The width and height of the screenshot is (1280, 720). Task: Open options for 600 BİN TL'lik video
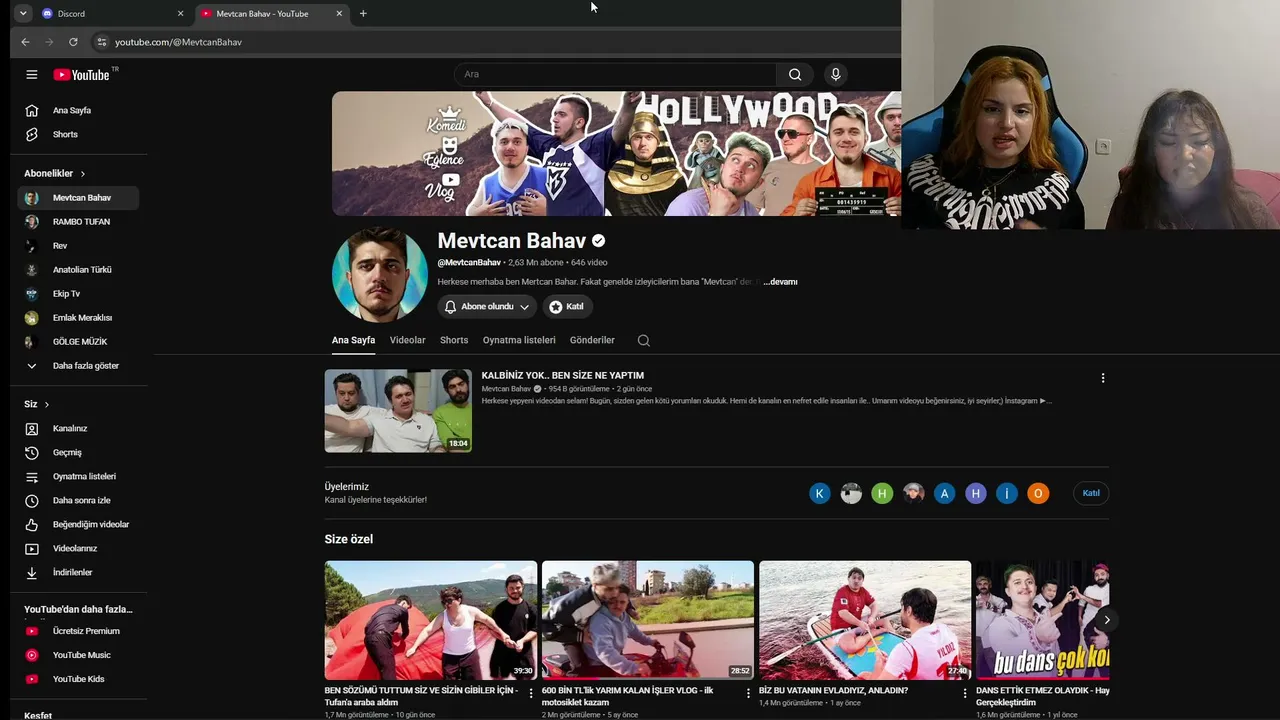tap(748, 693)
